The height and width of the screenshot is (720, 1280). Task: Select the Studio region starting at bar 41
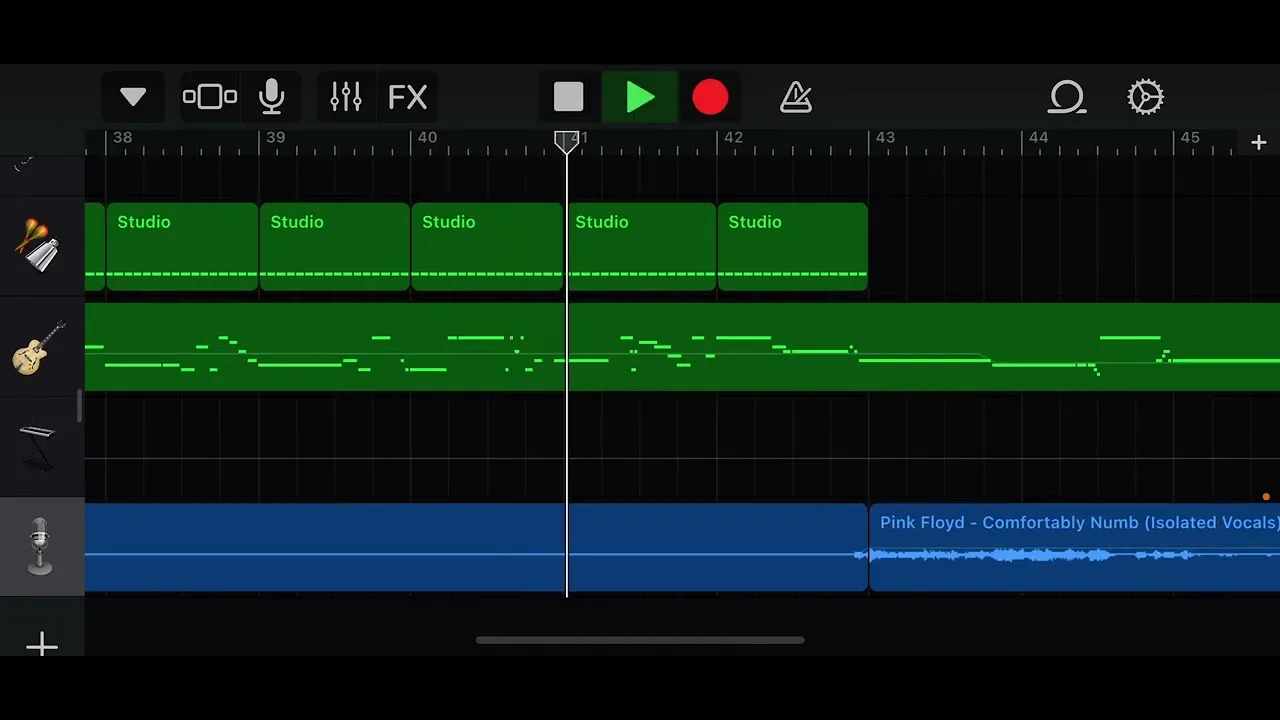click(x=642, y=247)
